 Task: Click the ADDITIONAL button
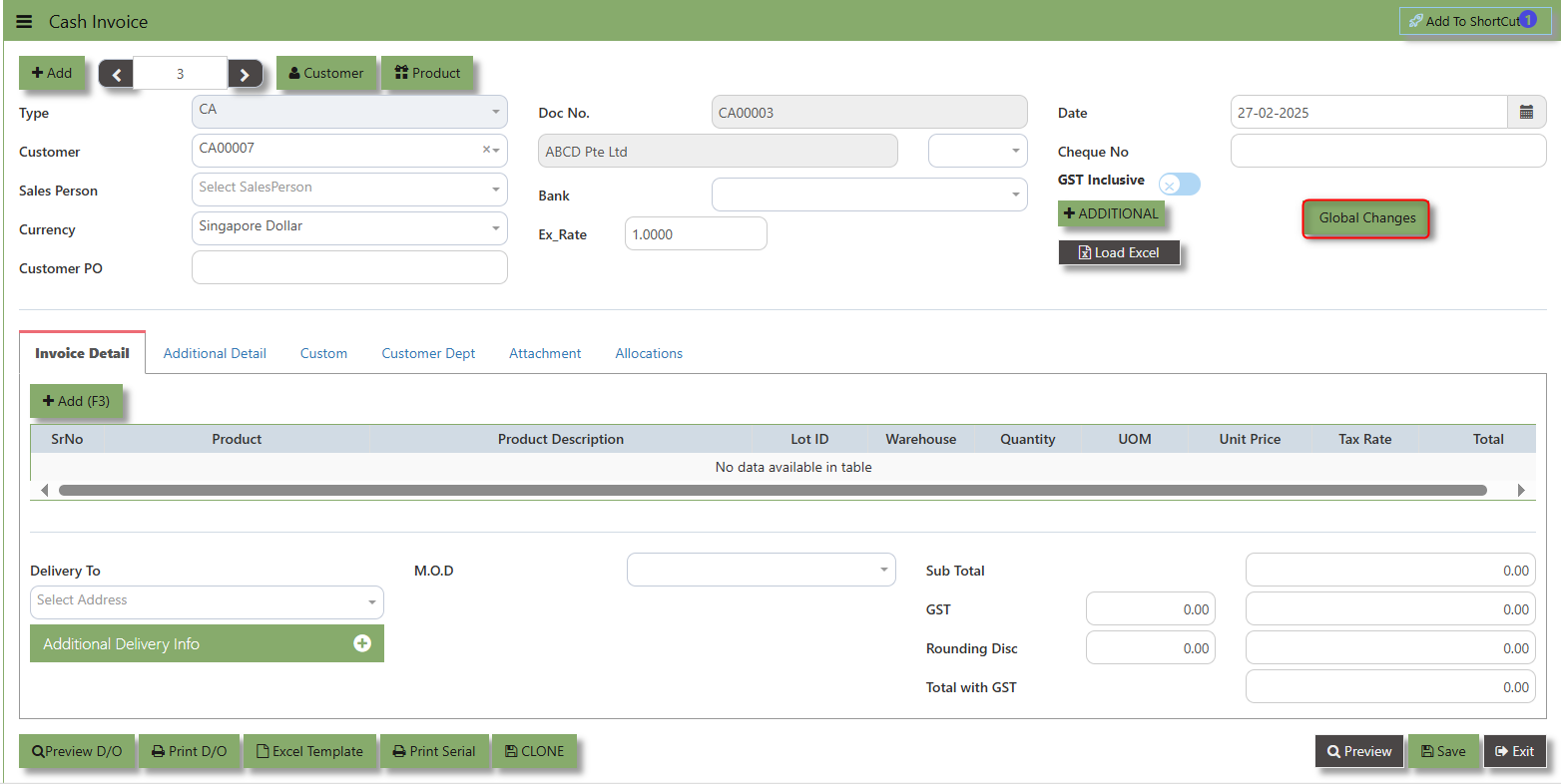coord(1111,213)
